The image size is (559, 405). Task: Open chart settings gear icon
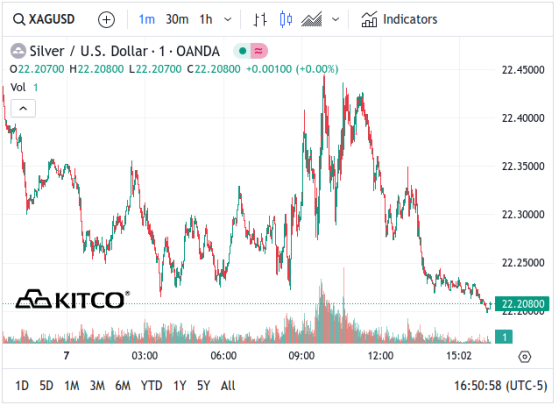click(x=525, y=357)
